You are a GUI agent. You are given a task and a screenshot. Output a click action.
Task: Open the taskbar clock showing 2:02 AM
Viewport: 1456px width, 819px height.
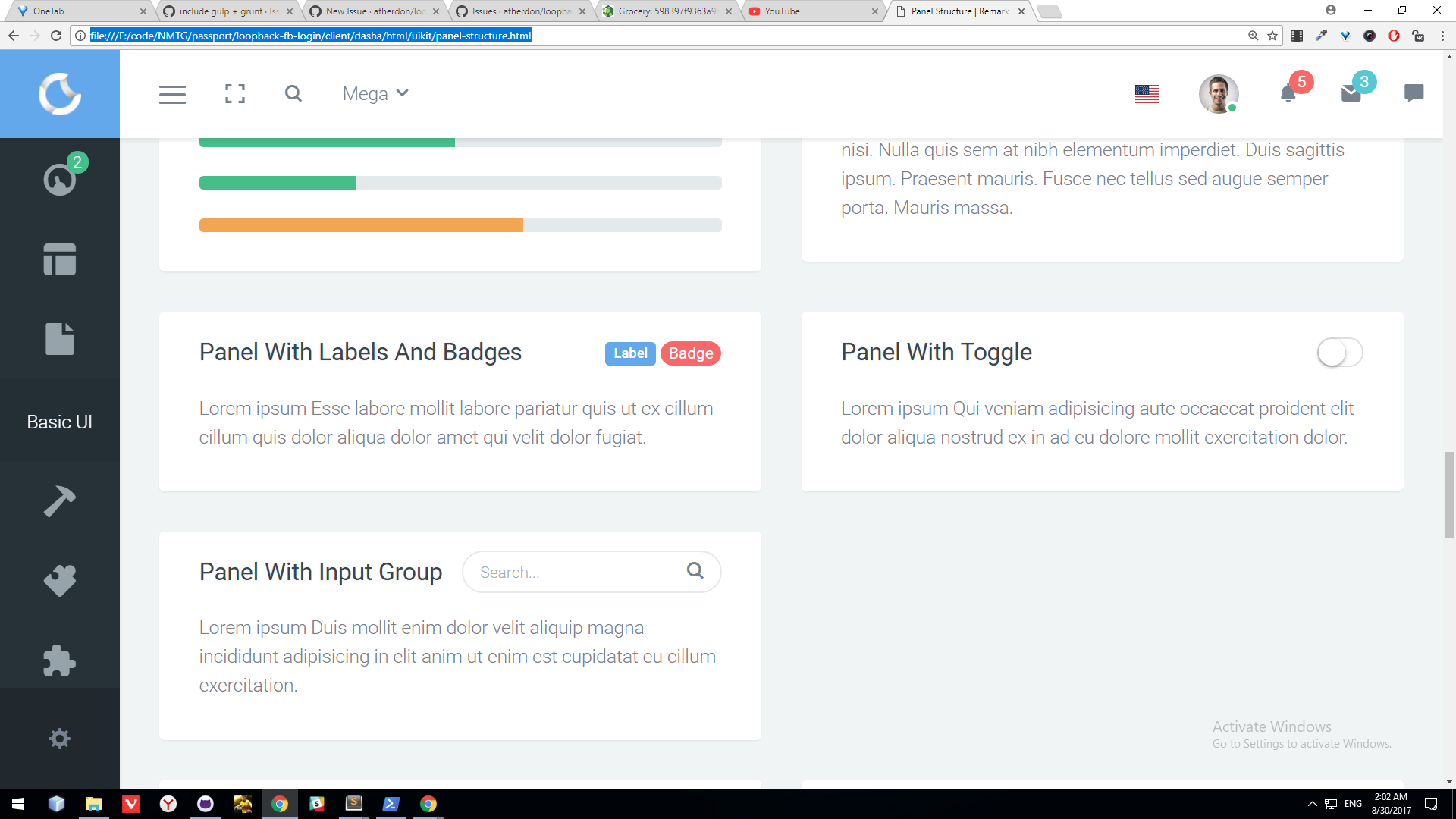click(x=1391, y=804)
